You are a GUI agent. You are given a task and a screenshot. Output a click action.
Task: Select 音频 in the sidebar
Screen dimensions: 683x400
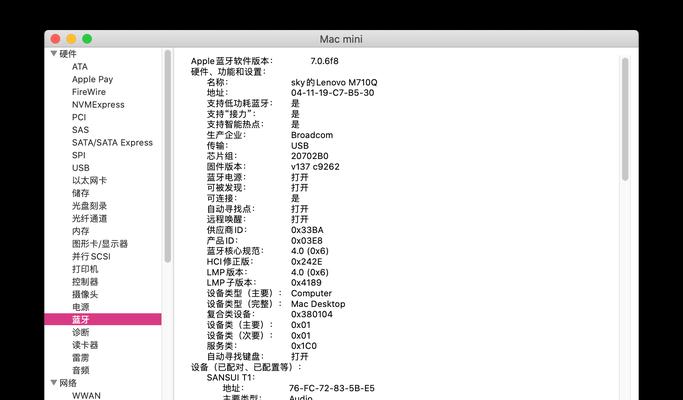click(x=81, y=370)
